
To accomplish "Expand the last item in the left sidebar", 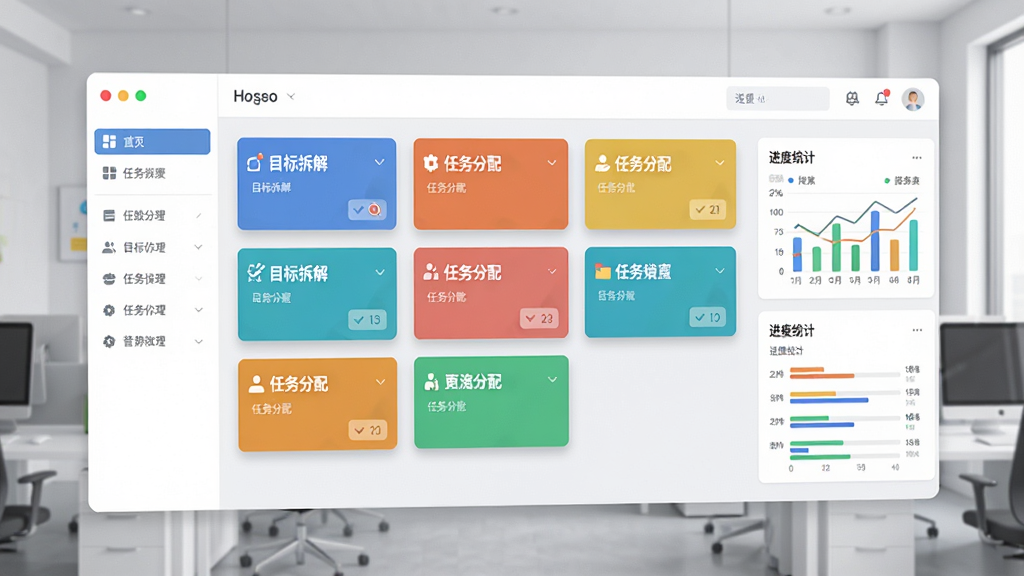I will (x=199, y=342).
